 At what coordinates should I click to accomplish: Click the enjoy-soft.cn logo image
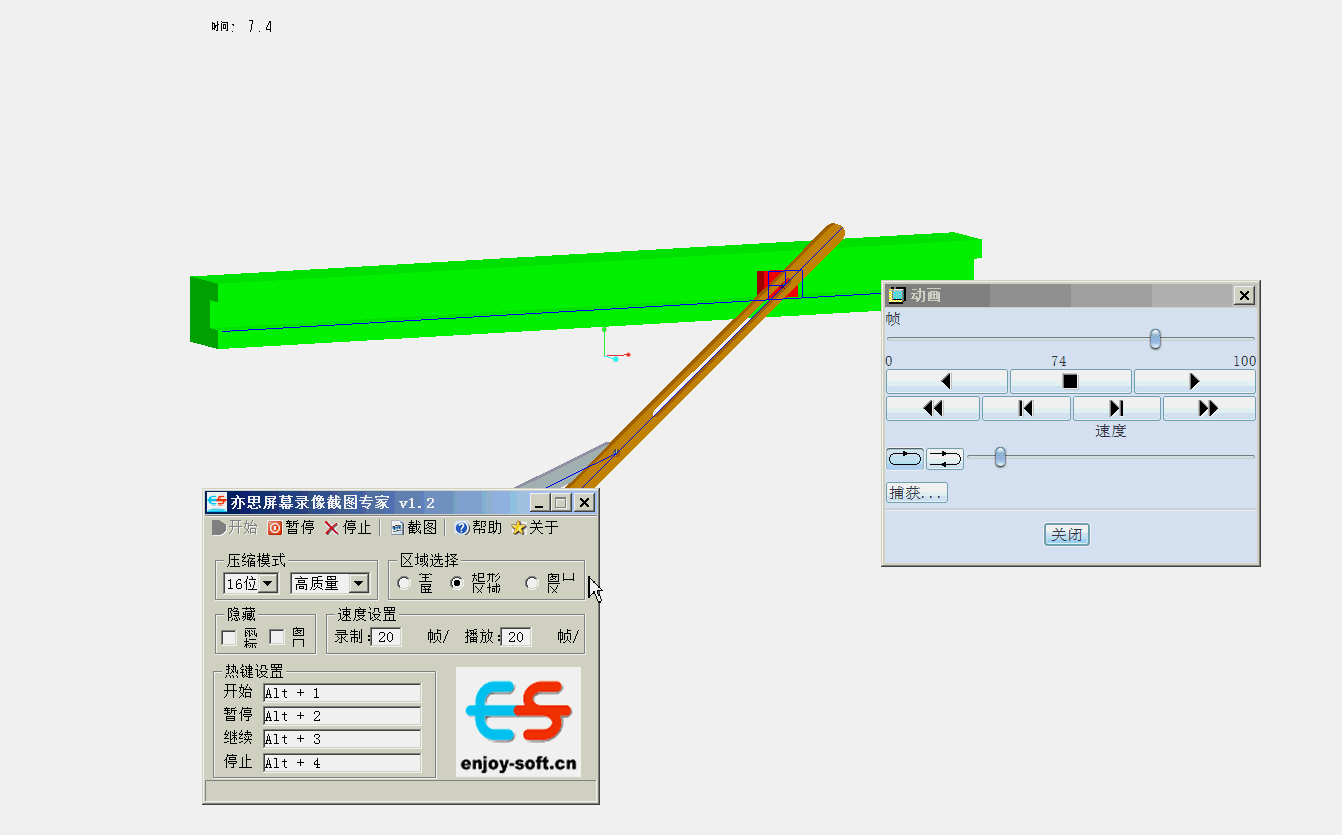[518, 722]
